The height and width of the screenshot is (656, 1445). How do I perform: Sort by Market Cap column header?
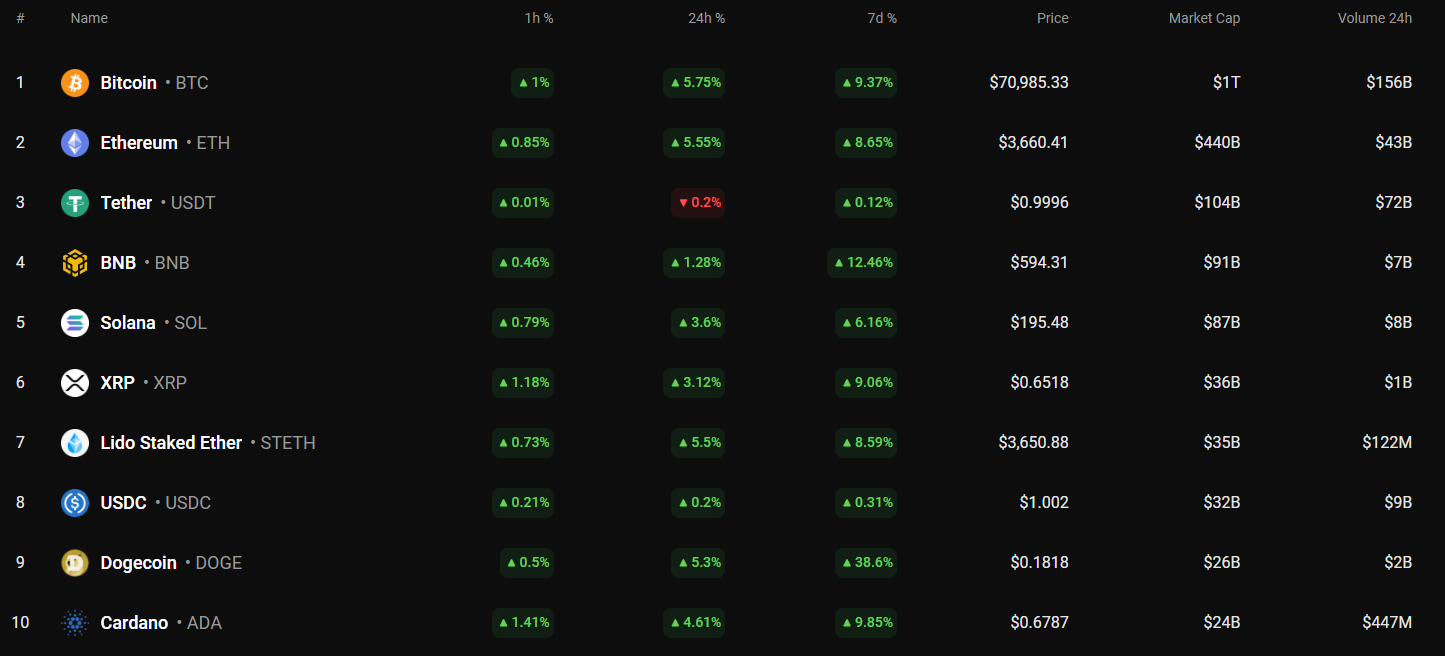1204,18
